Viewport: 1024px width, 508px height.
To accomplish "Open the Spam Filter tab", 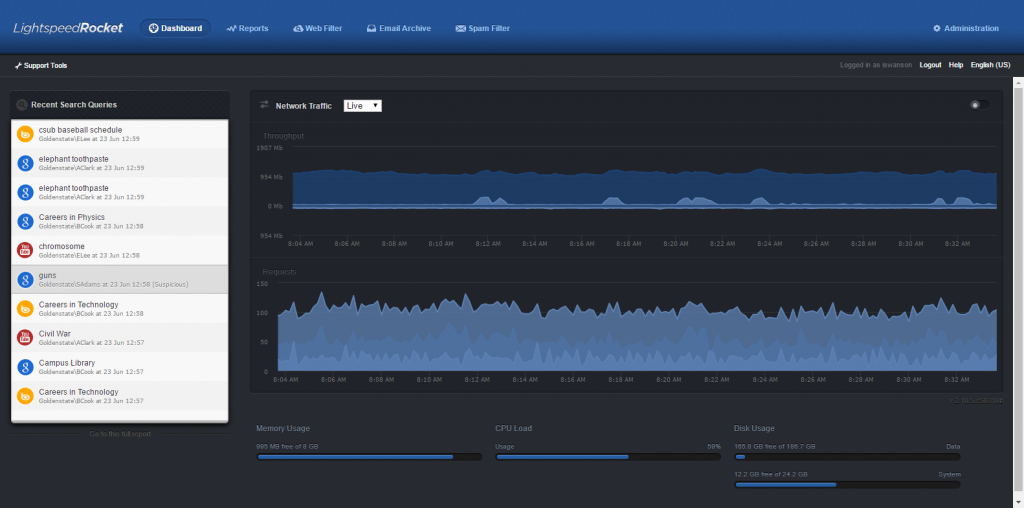I will 483,28.
